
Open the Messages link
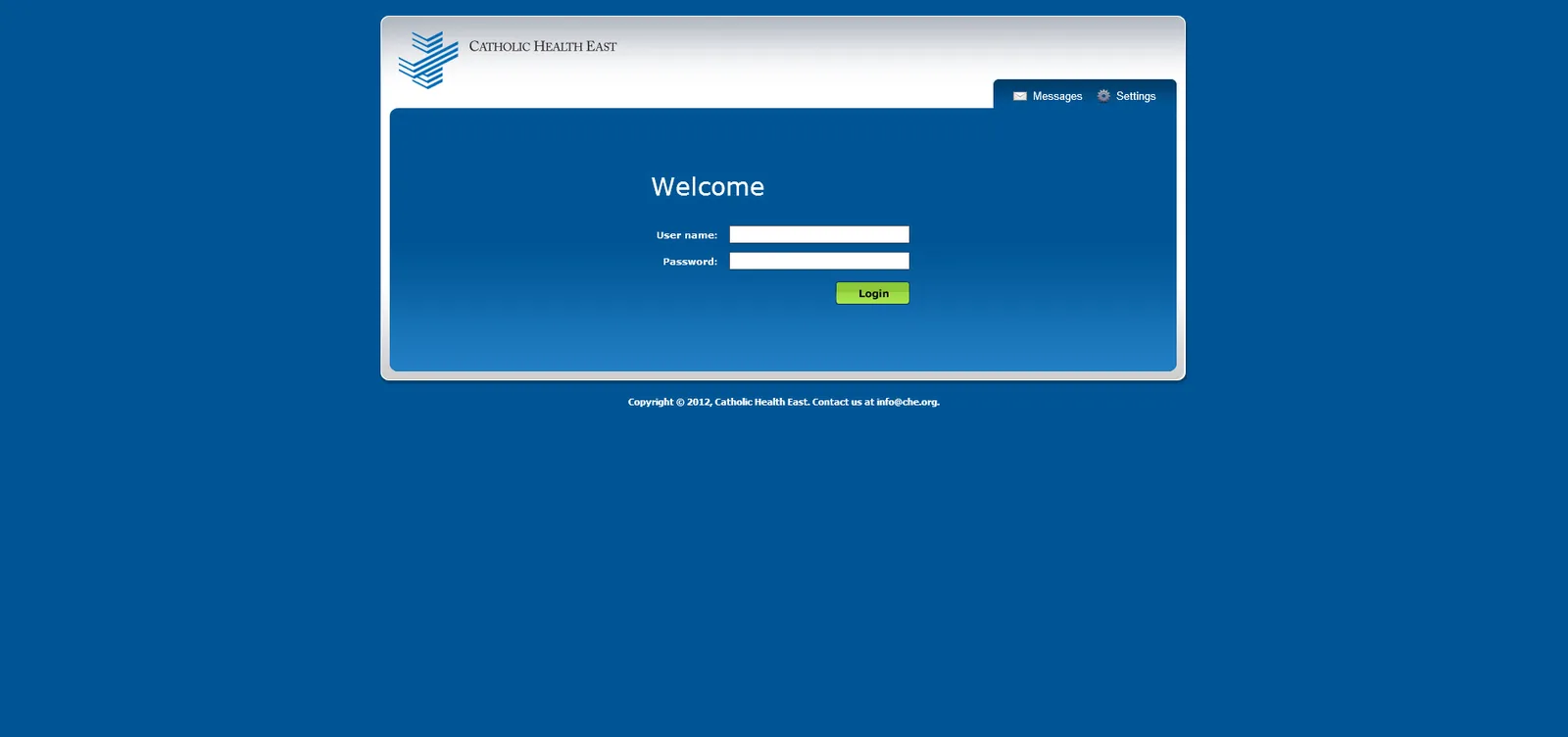tap(1057, 96)
